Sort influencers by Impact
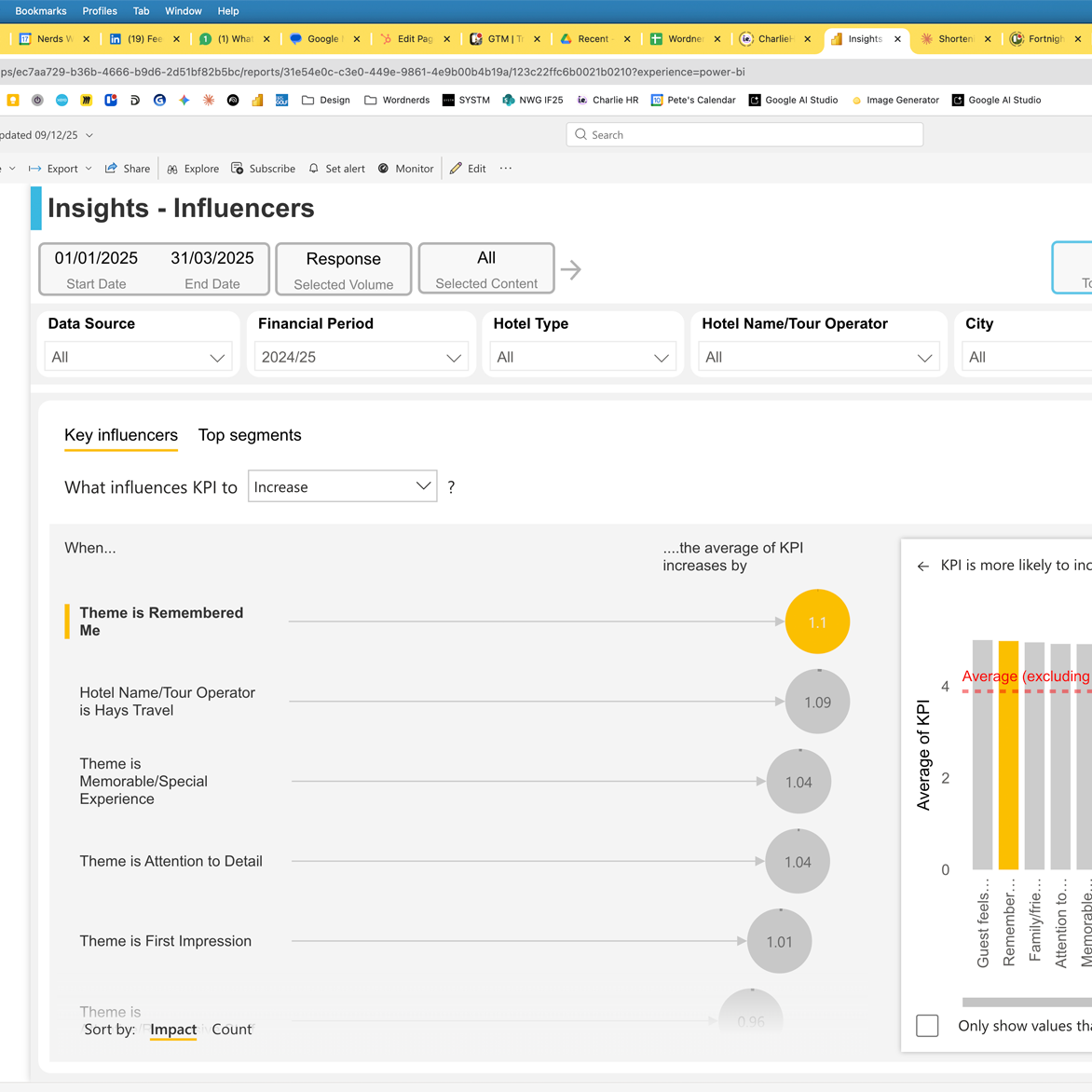Image resolution: width=1092 pixels, height=1092 pixels. 173,1030
